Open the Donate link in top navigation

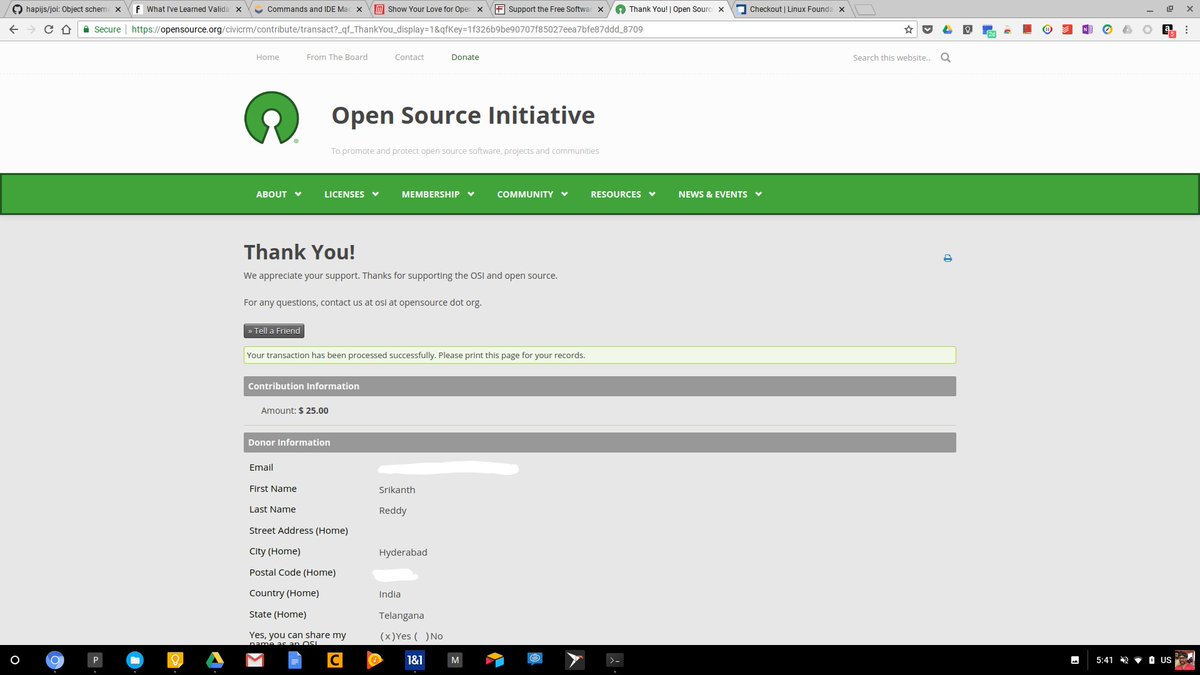coord(465,57)
